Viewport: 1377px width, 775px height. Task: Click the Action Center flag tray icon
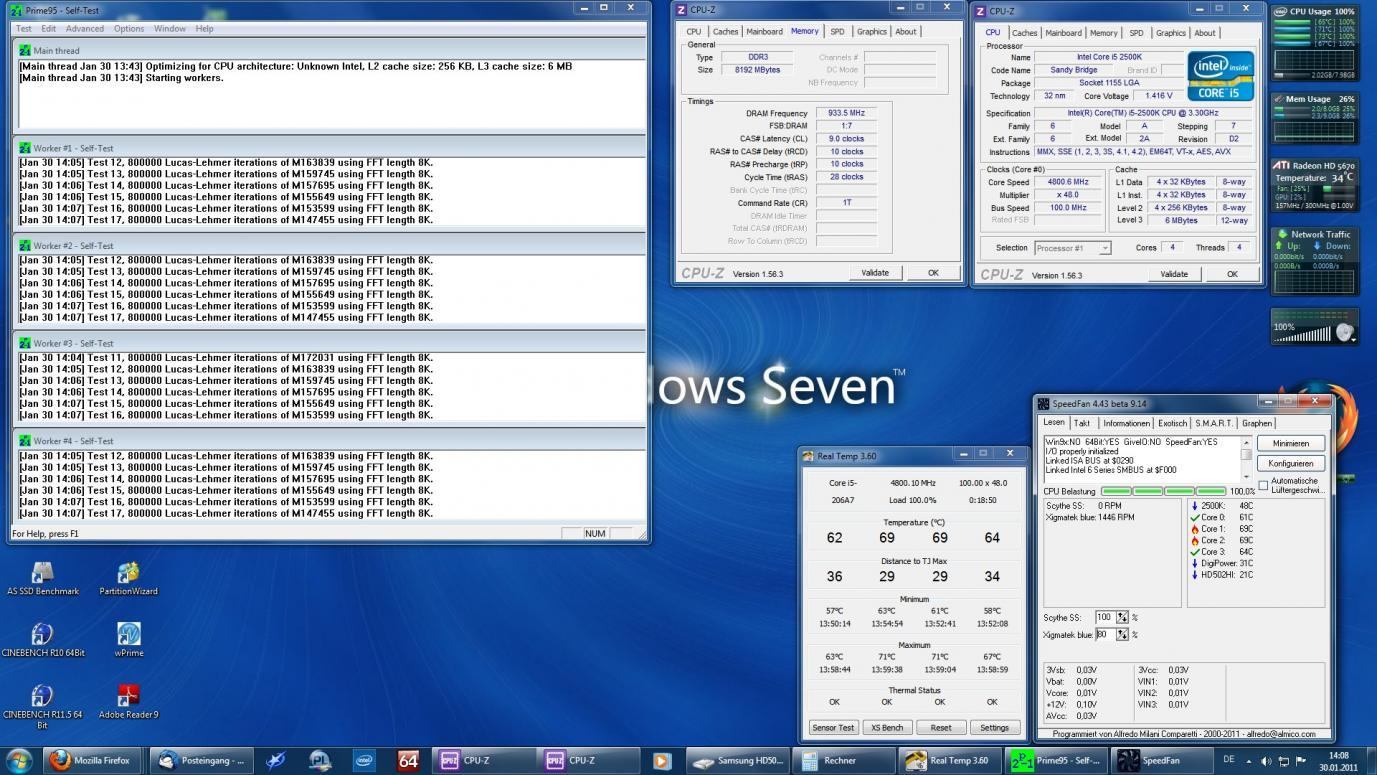[x=1301, y=761]
